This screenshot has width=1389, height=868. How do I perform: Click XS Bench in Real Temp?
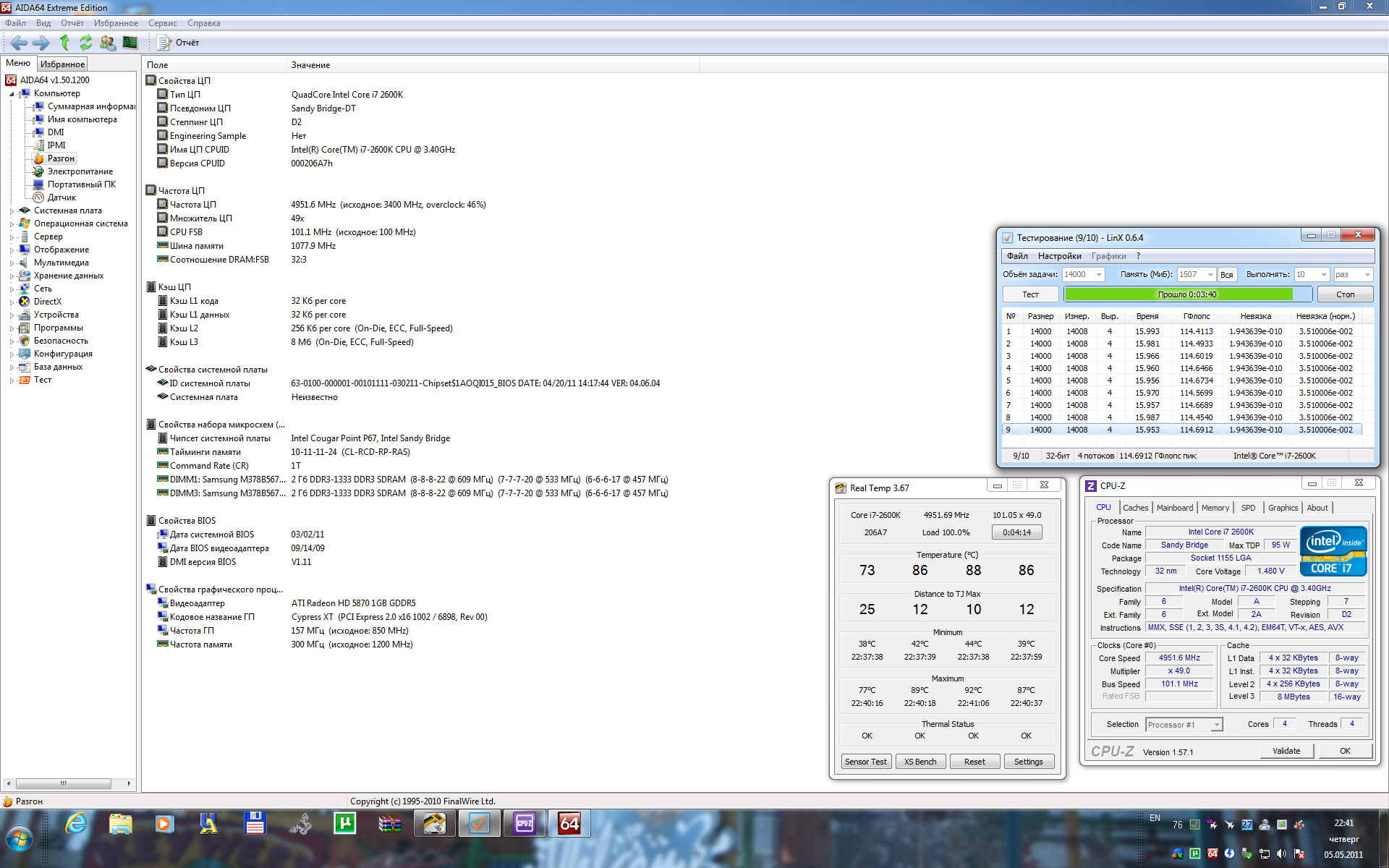click(x=920, y=762)
